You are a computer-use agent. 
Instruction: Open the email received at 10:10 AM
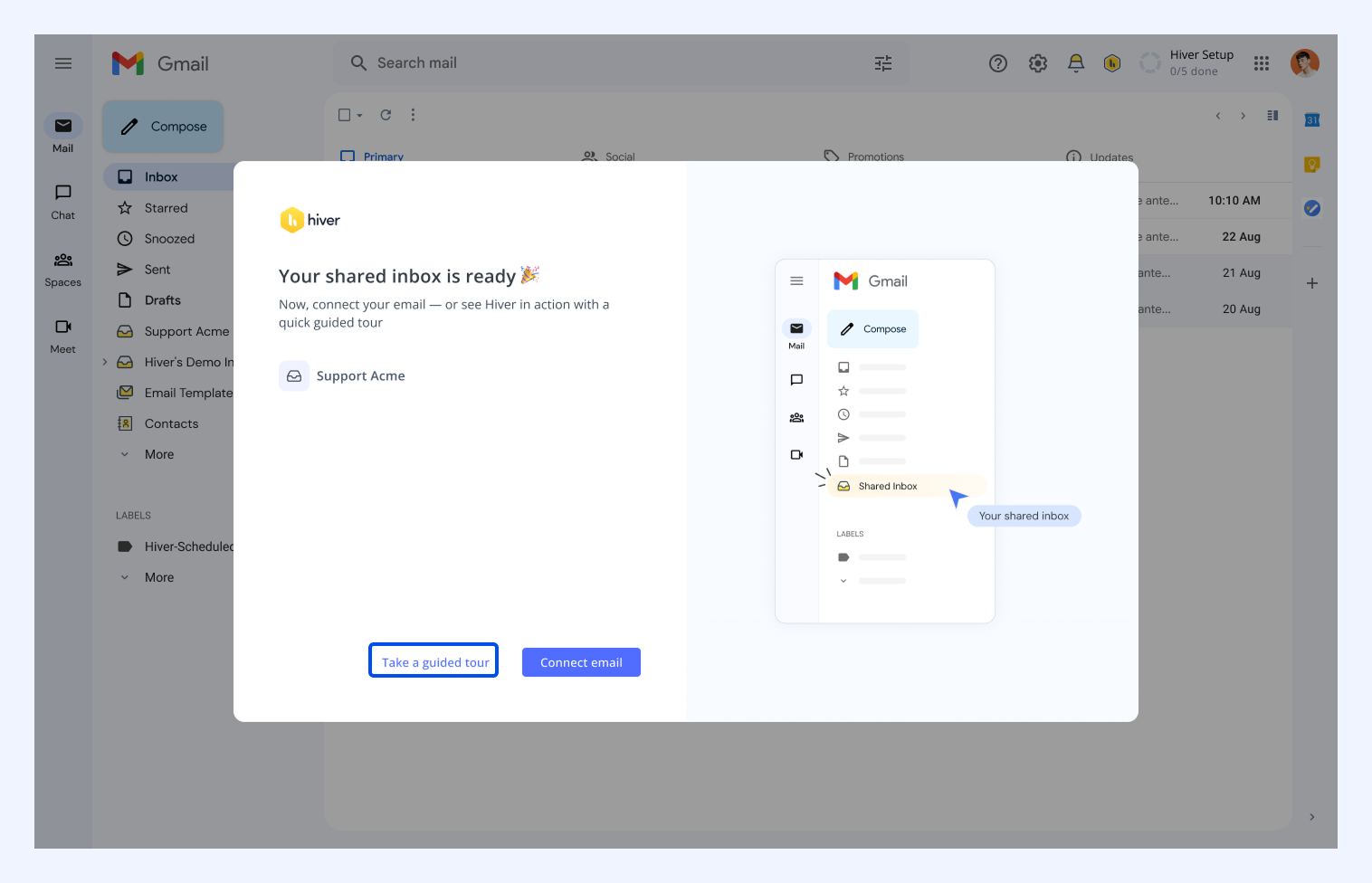(1215, 201)
